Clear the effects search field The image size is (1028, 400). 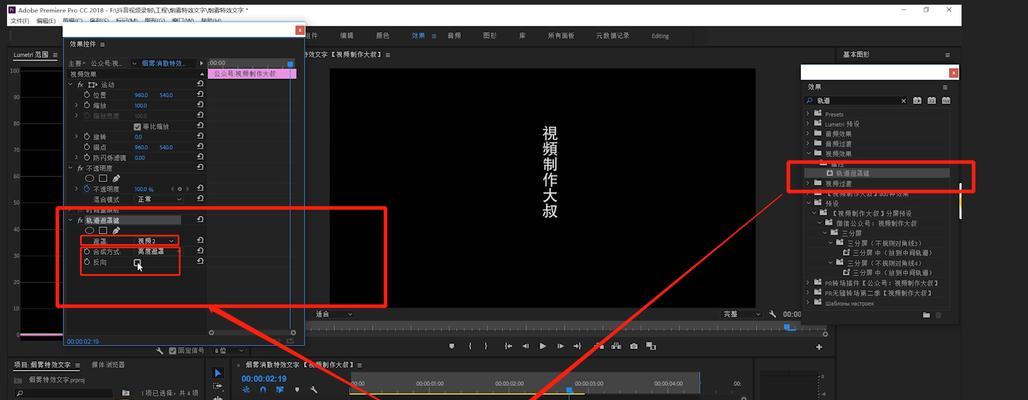(903, 101)
